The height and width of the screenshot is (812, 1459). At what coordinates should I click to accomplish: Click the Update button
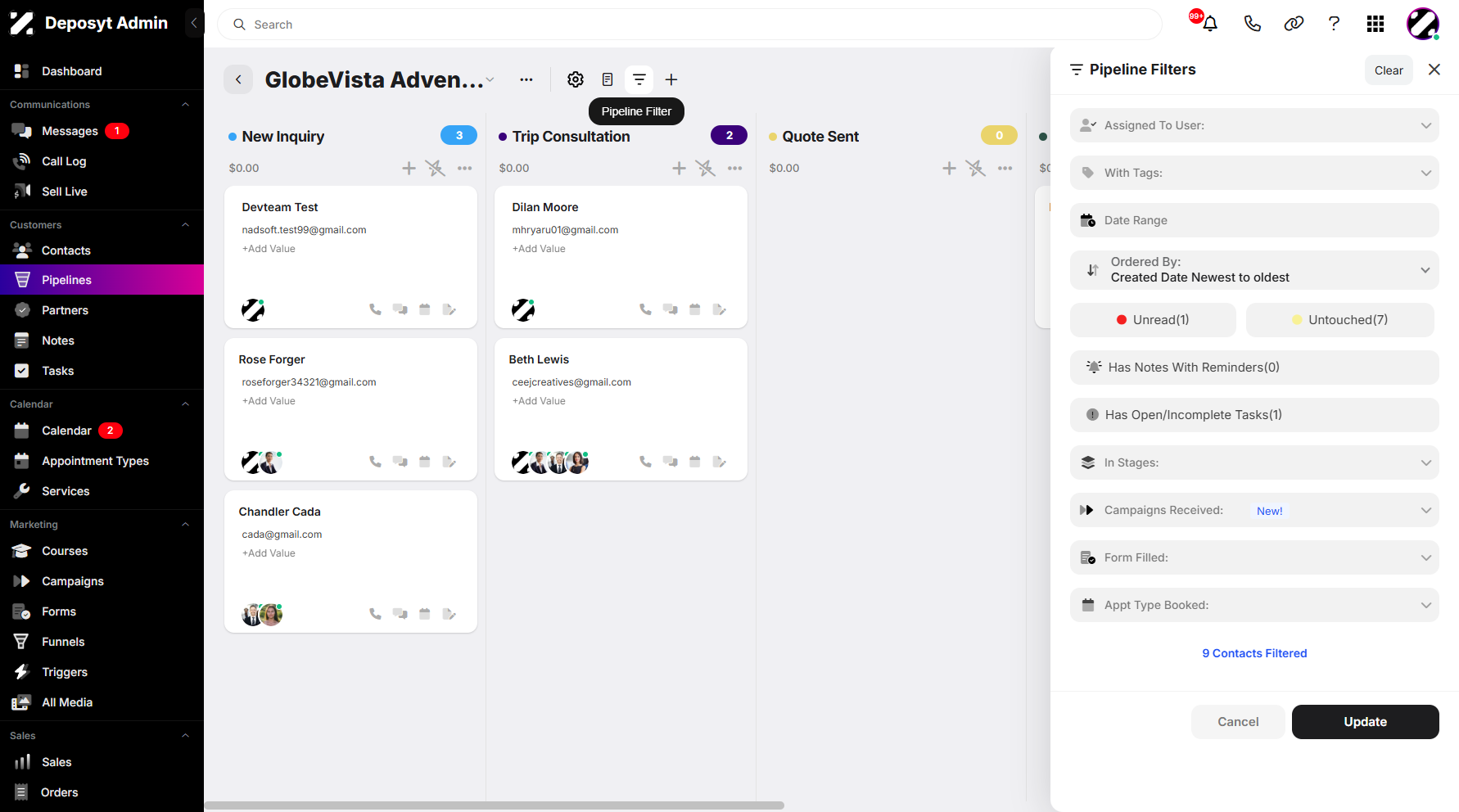coord(1365,722)
